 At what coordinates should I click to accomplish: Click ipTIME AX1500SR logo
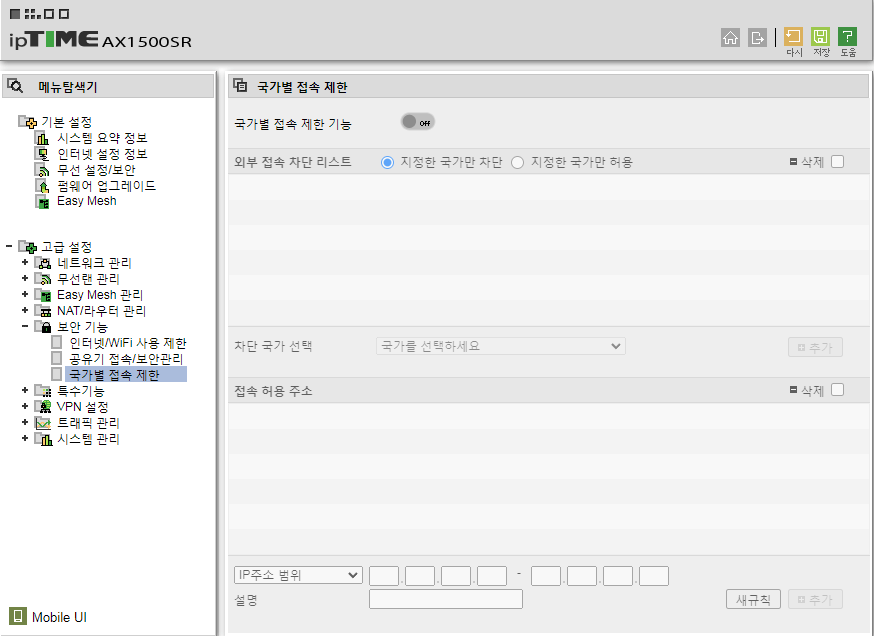(x=100, y=40)
